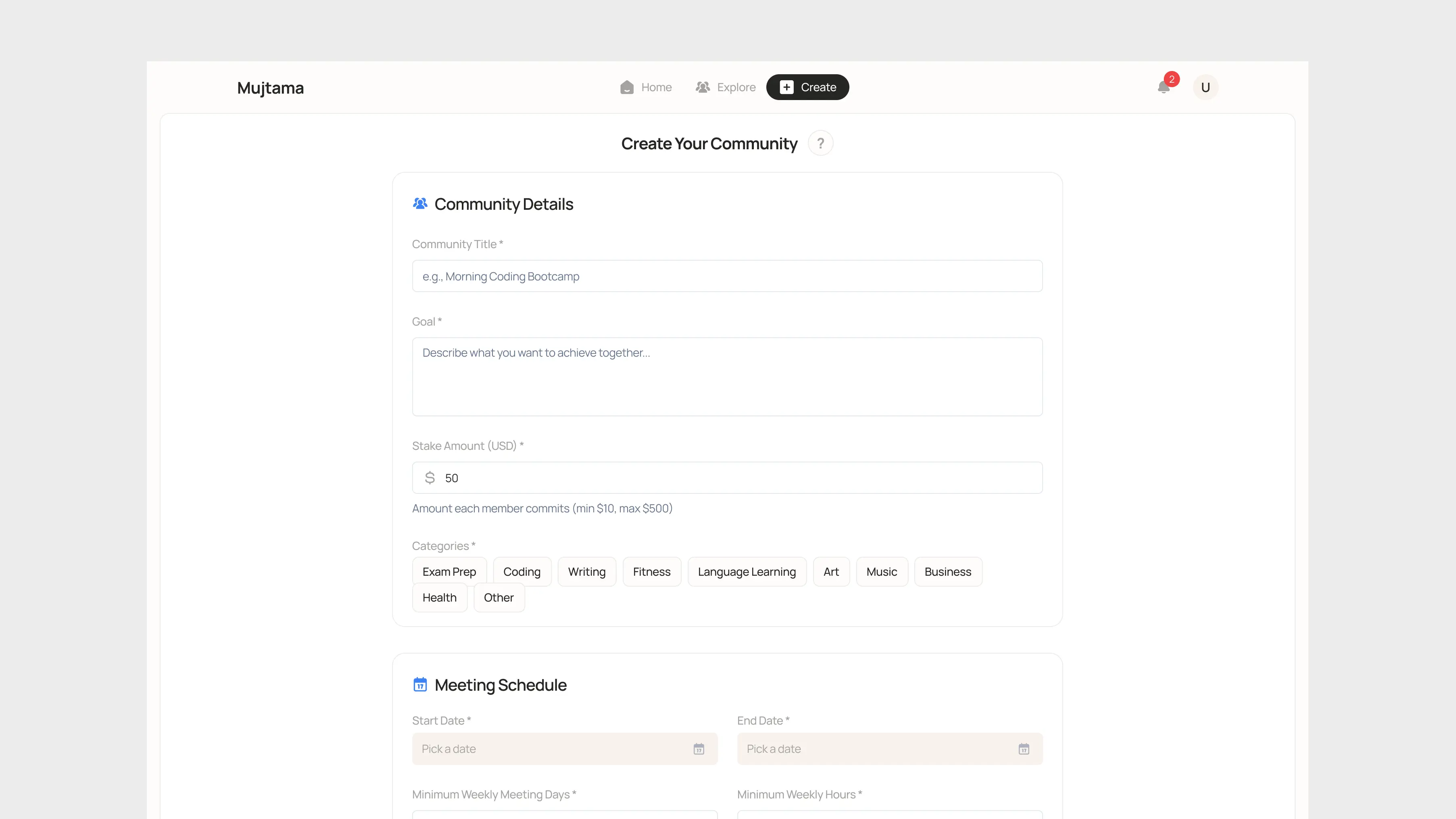The height and width of the screenshot is (819, 1456).
Task: Focus the Community Title input field
Action: (727, 276)
